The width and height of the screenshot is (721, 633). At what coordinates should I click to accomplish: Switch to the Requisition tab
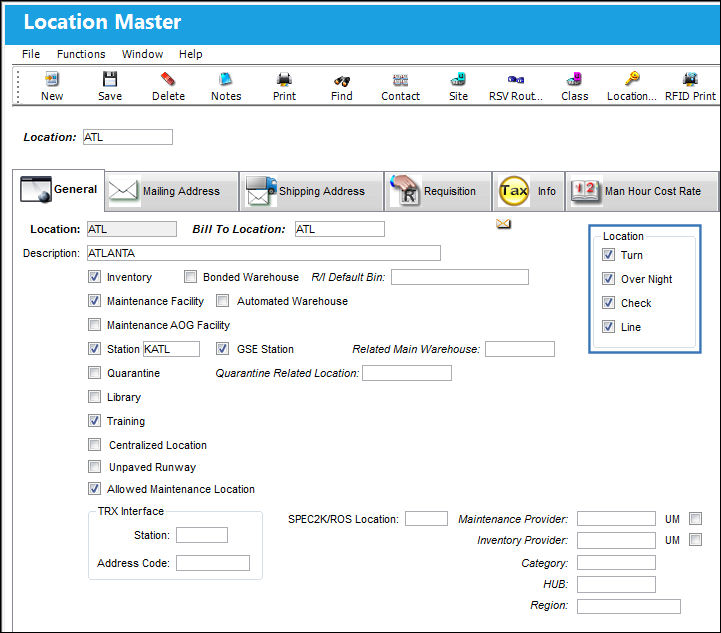click(x=438, y=191)
